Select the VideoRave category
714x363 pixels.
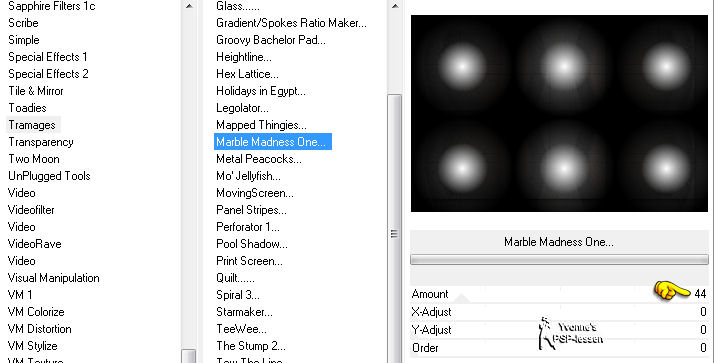(x=35, y=244)
